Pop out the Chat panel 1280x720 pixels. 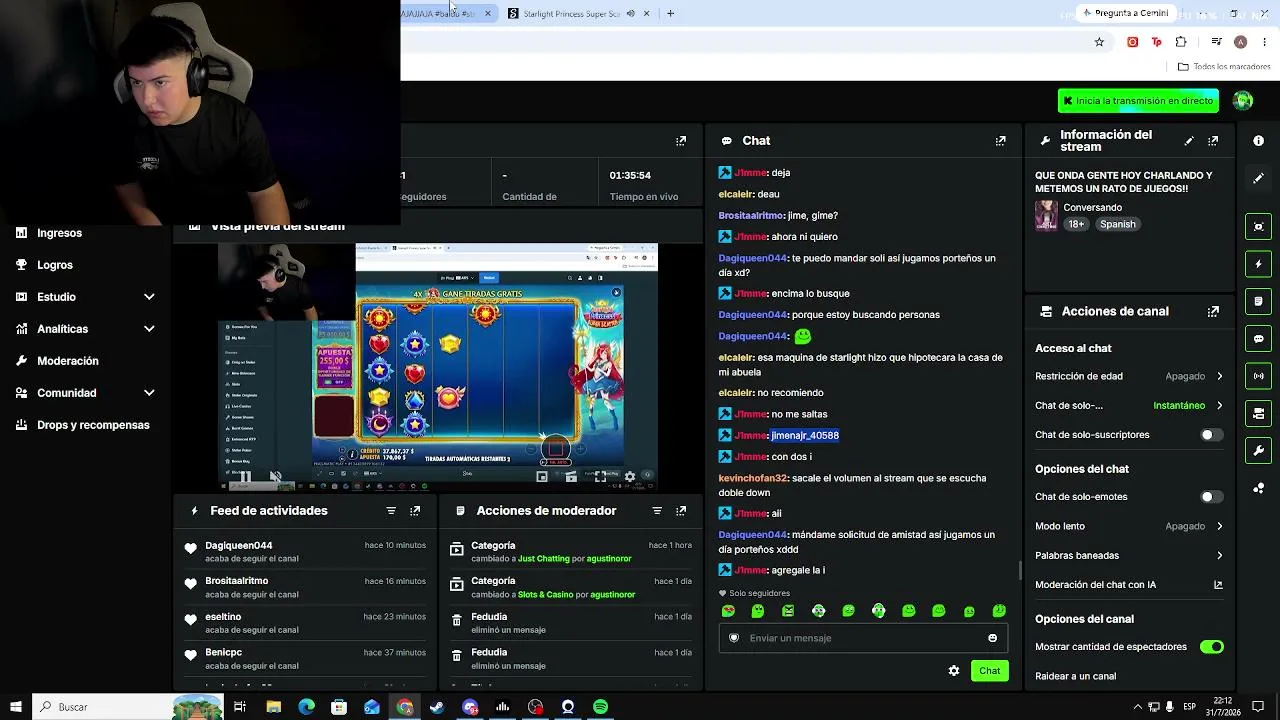tap(1000, 141)
